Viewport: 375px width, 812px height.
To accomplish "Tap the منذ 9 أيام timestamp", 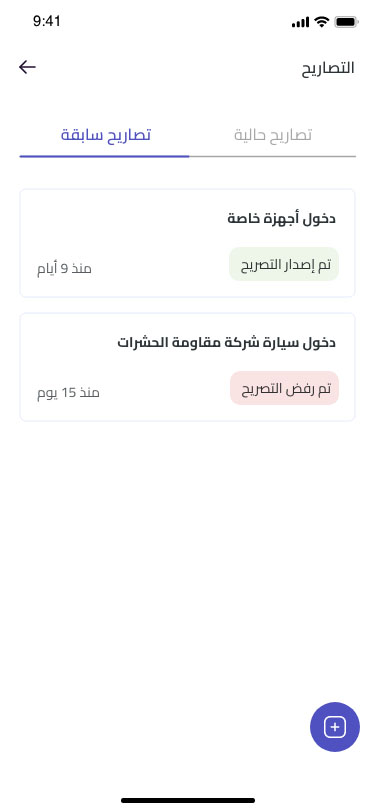I will (x=64, y=269).
